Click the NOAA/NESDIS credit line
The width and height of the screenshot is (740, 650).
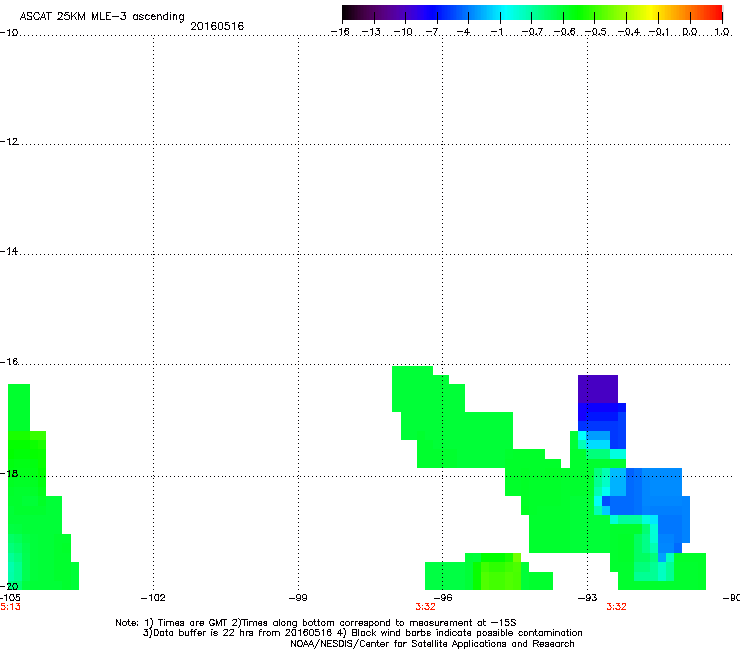[x=432, y=644]
